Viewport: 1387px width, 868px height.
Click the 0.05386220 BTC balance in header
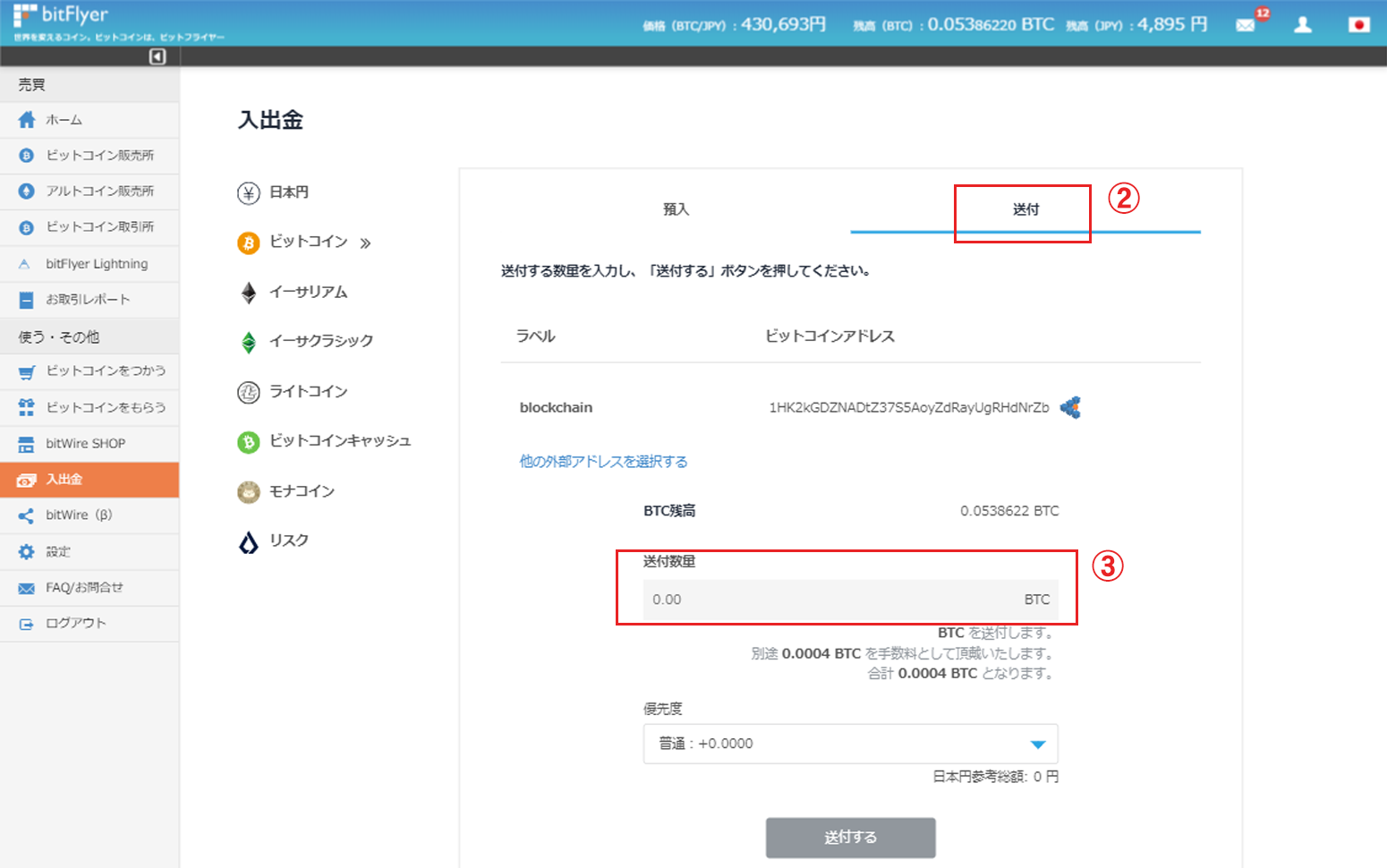tap(991, 24)
